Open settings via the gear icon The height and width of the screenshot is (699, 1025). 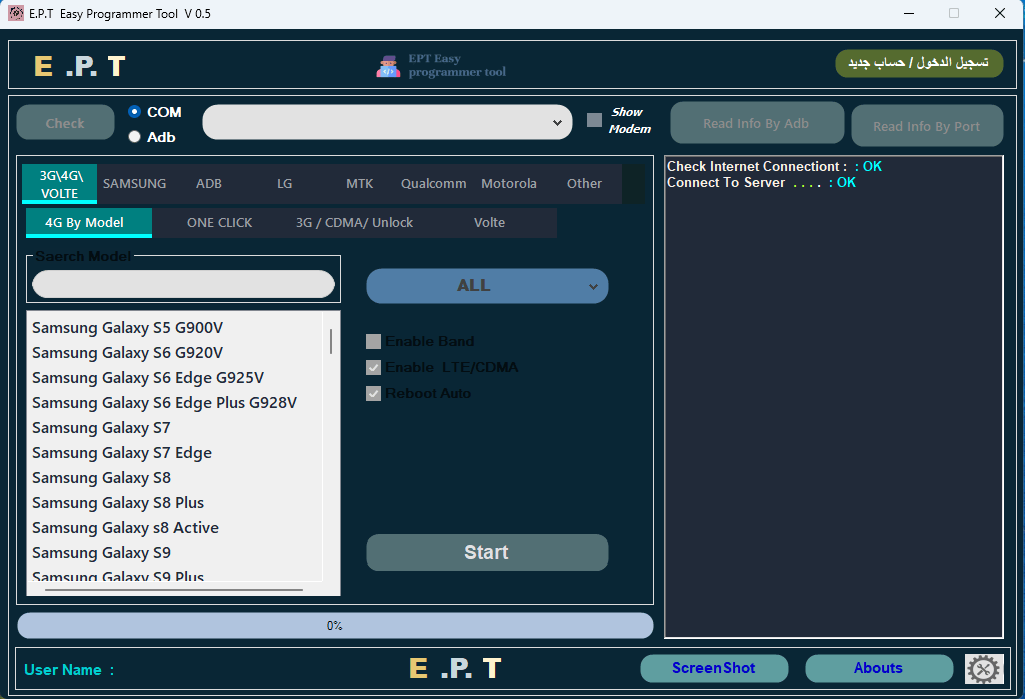coord(983,669)
